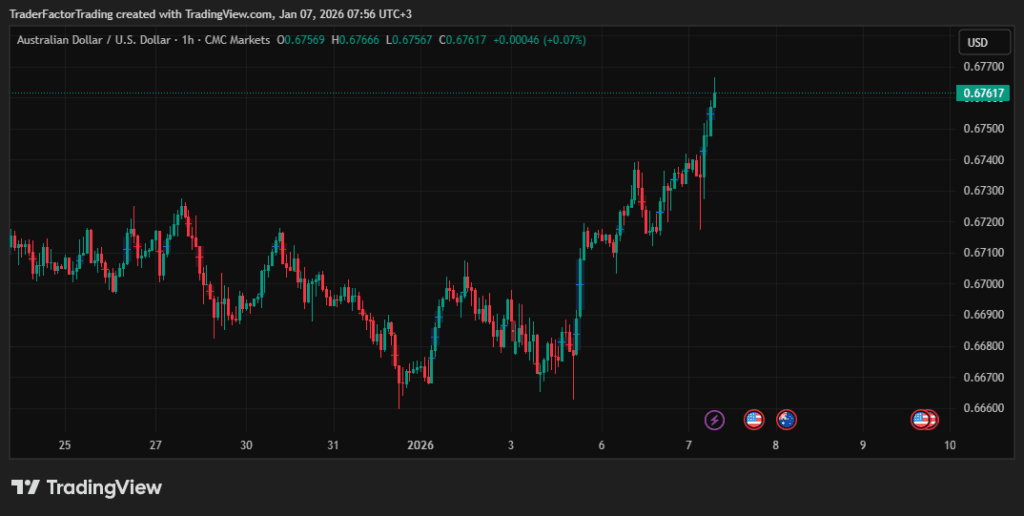
Task: Click the Australian Dollar / U.S. Dollar symbol title
Action: [x=96, y=40]
